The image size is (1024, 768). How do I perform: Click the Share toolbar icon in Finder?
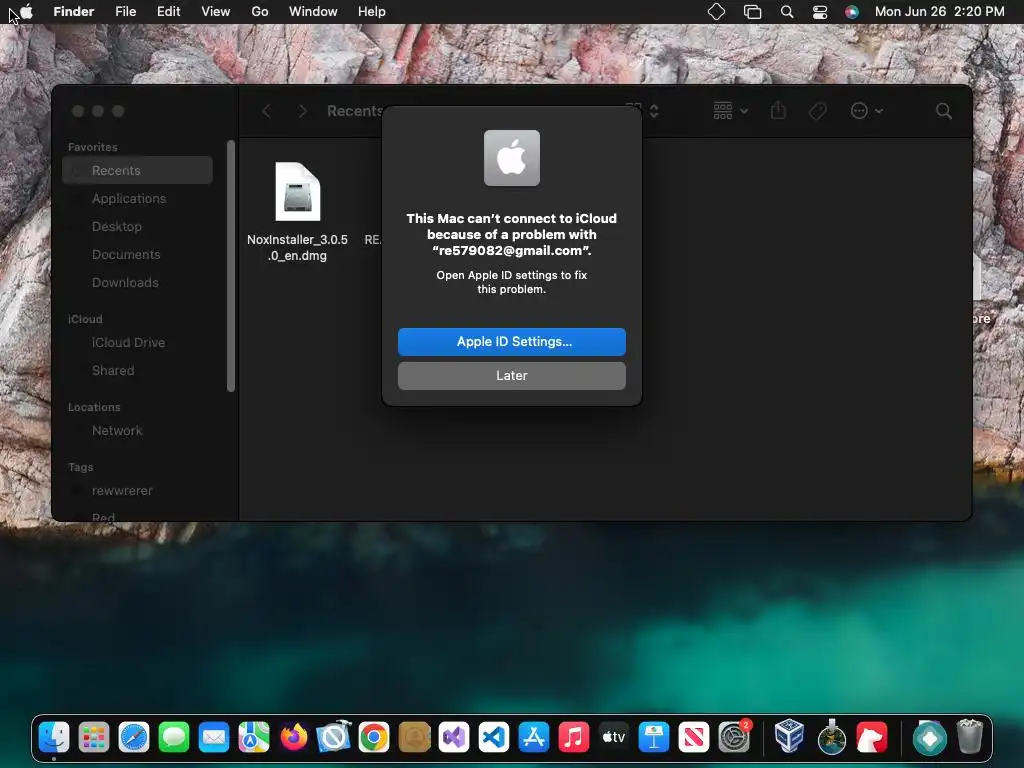pyautogui.click(x=778, y=111)
